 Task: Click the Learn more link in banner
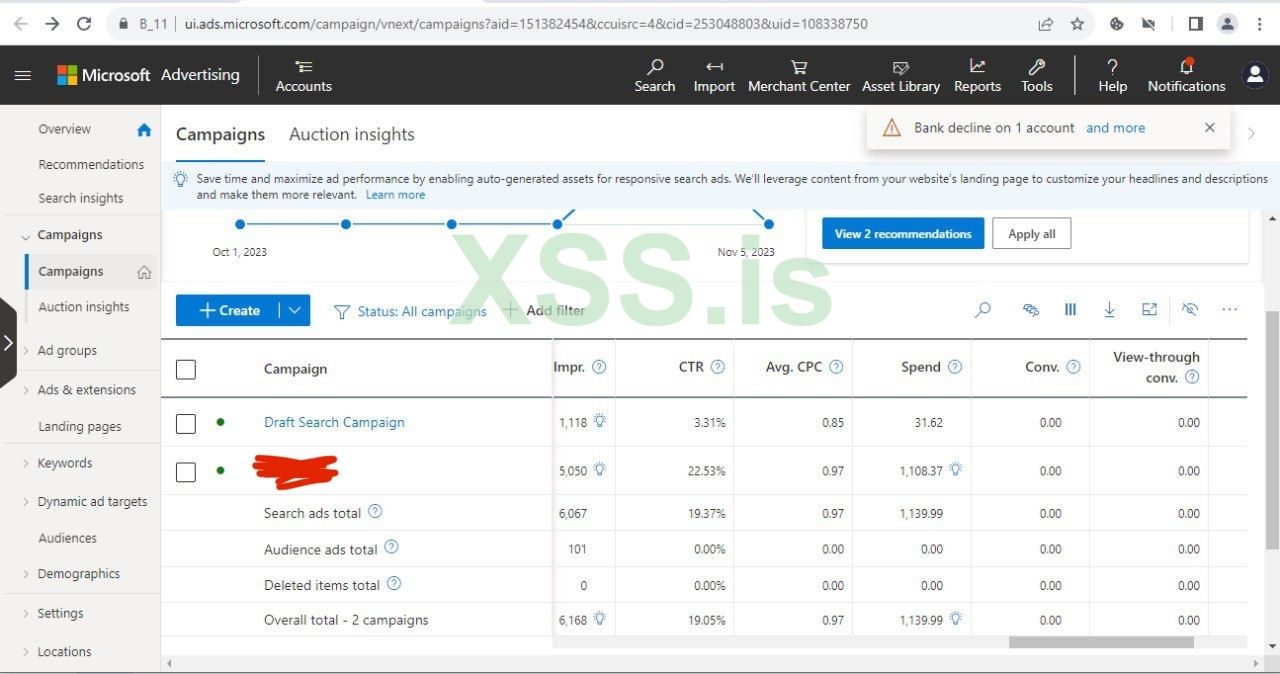pyautogui.click(x=395, y=195)
